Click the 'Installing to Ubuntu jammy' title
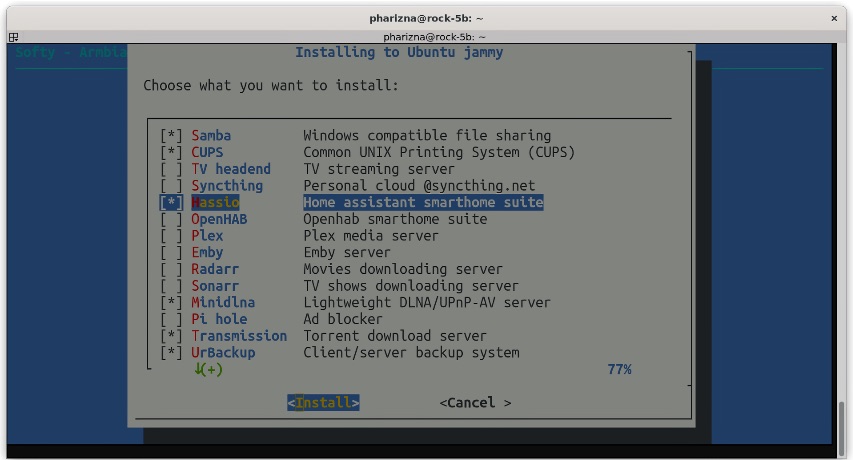The height and width of the screenshot is (460, 853). coord(399,53)
